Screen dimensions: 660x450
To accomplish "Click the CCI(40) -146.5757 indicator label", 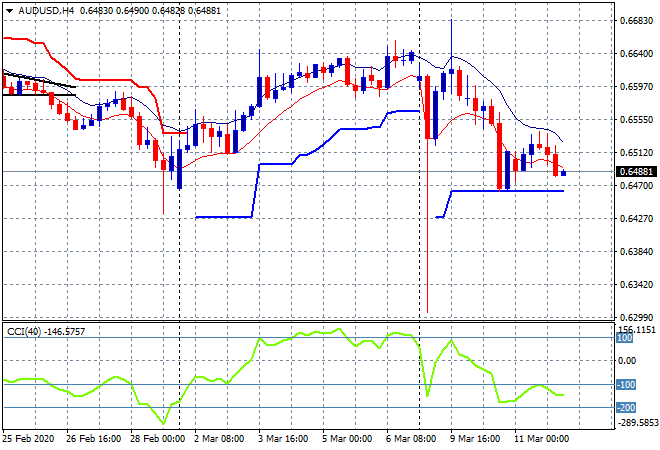I will click(x=46, y=332).
